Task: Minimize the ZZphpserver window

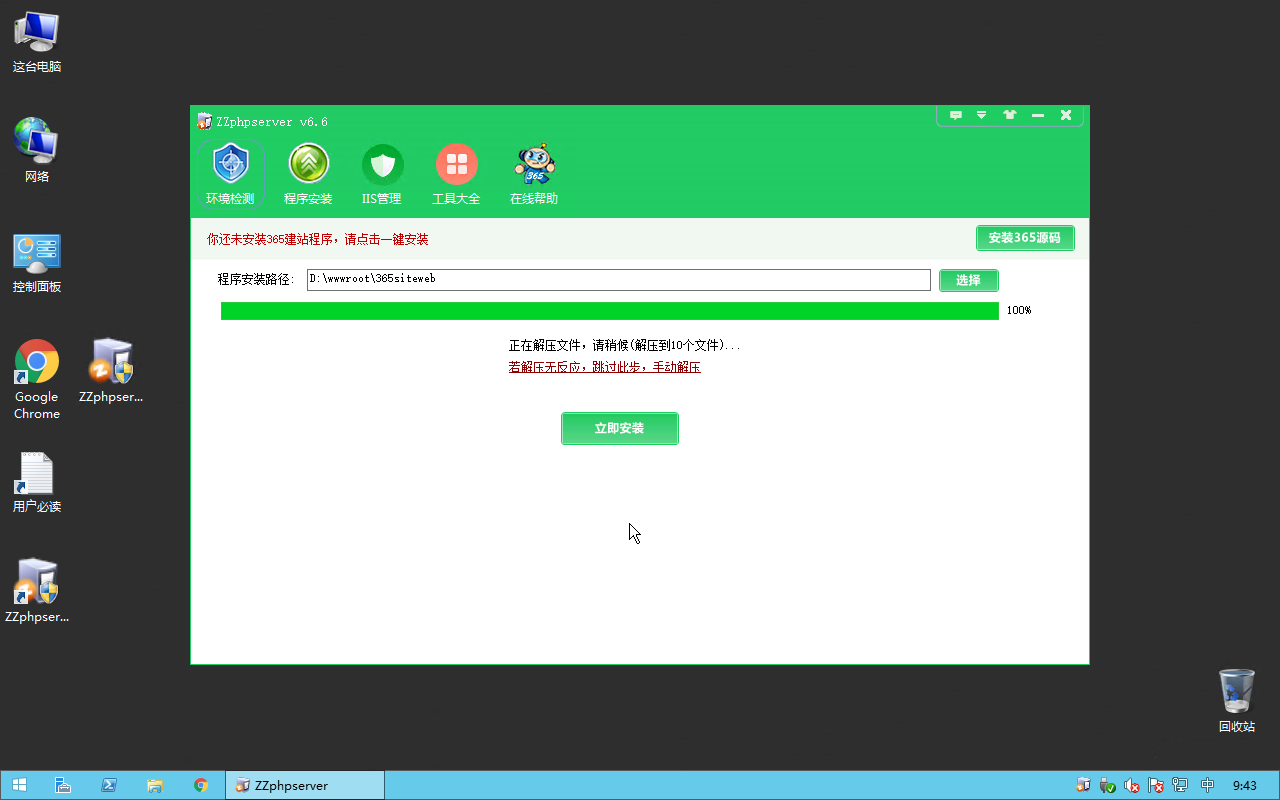Action: coord(1038,116)
